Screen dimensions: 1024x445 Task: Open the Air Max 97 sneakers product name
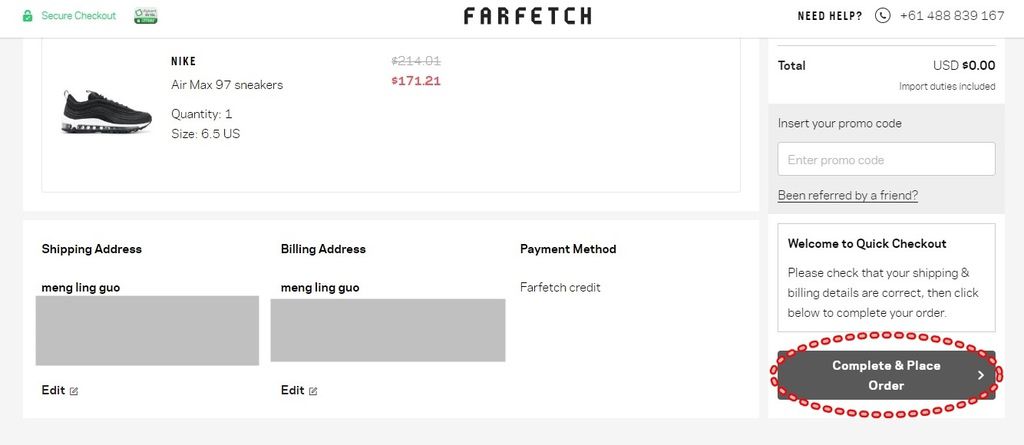227,85
